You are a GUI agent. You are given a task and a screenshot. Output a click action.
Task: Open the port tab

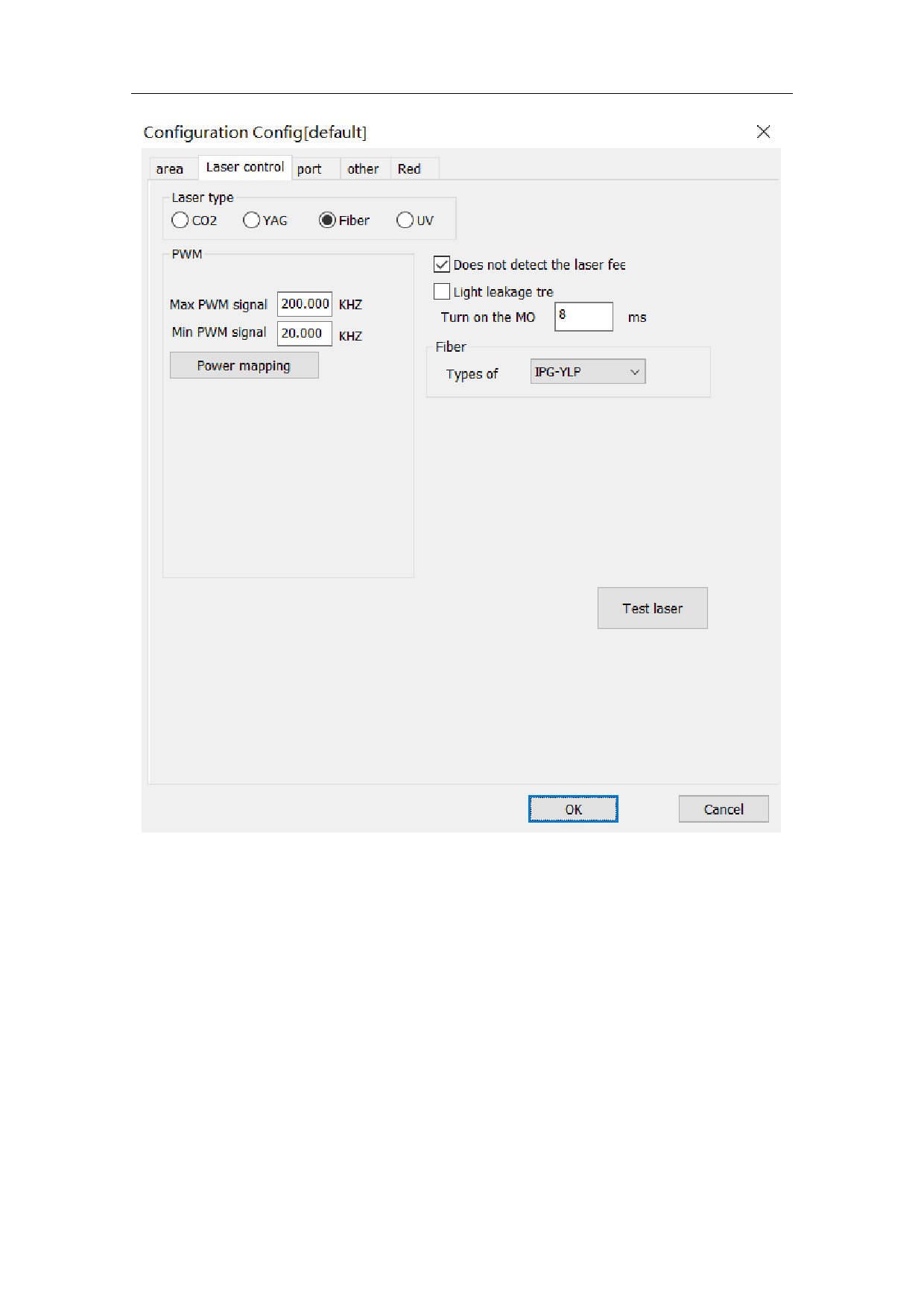[309, 169]
